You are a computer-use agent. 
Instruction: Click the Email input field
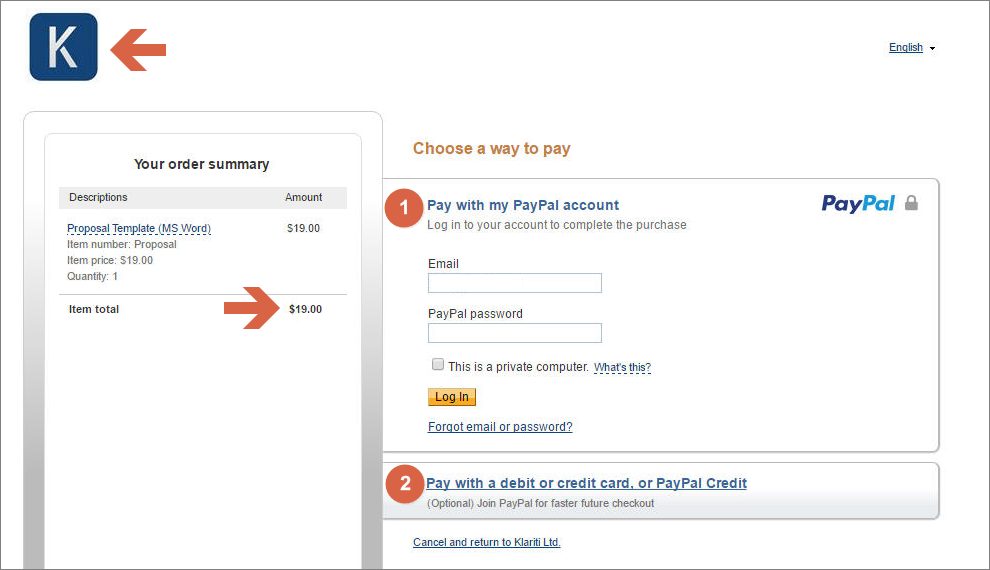click(515, 283)
